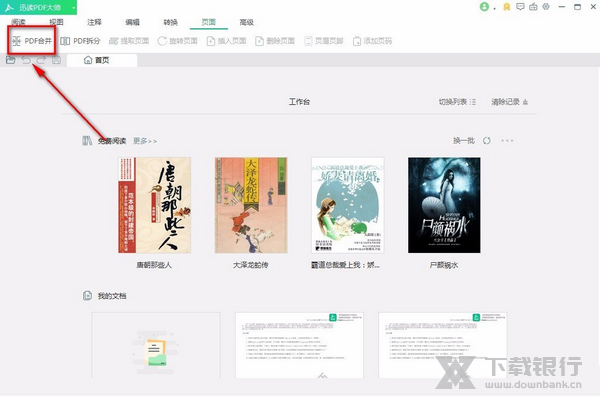Select the 提取页面 extract pages tool

pos(129,41)
